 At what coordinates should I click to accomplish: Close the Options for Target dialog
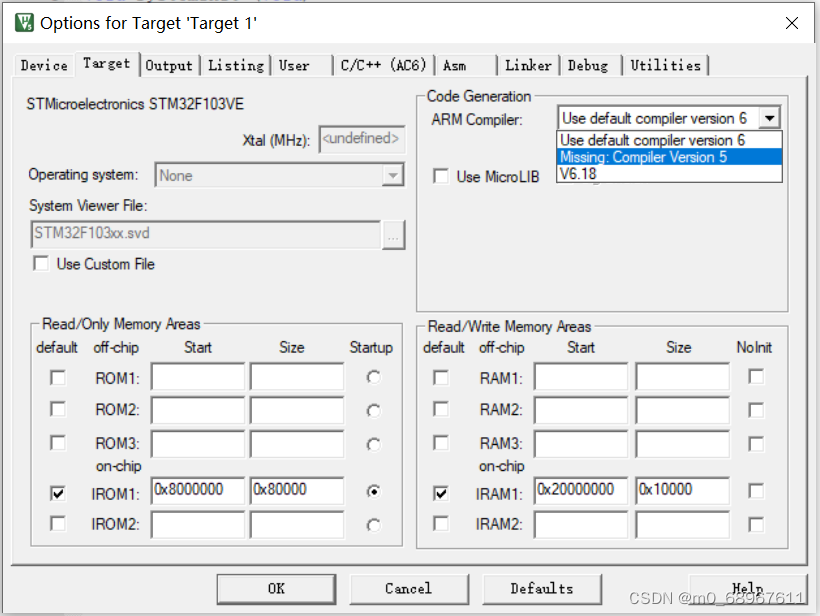792,23
